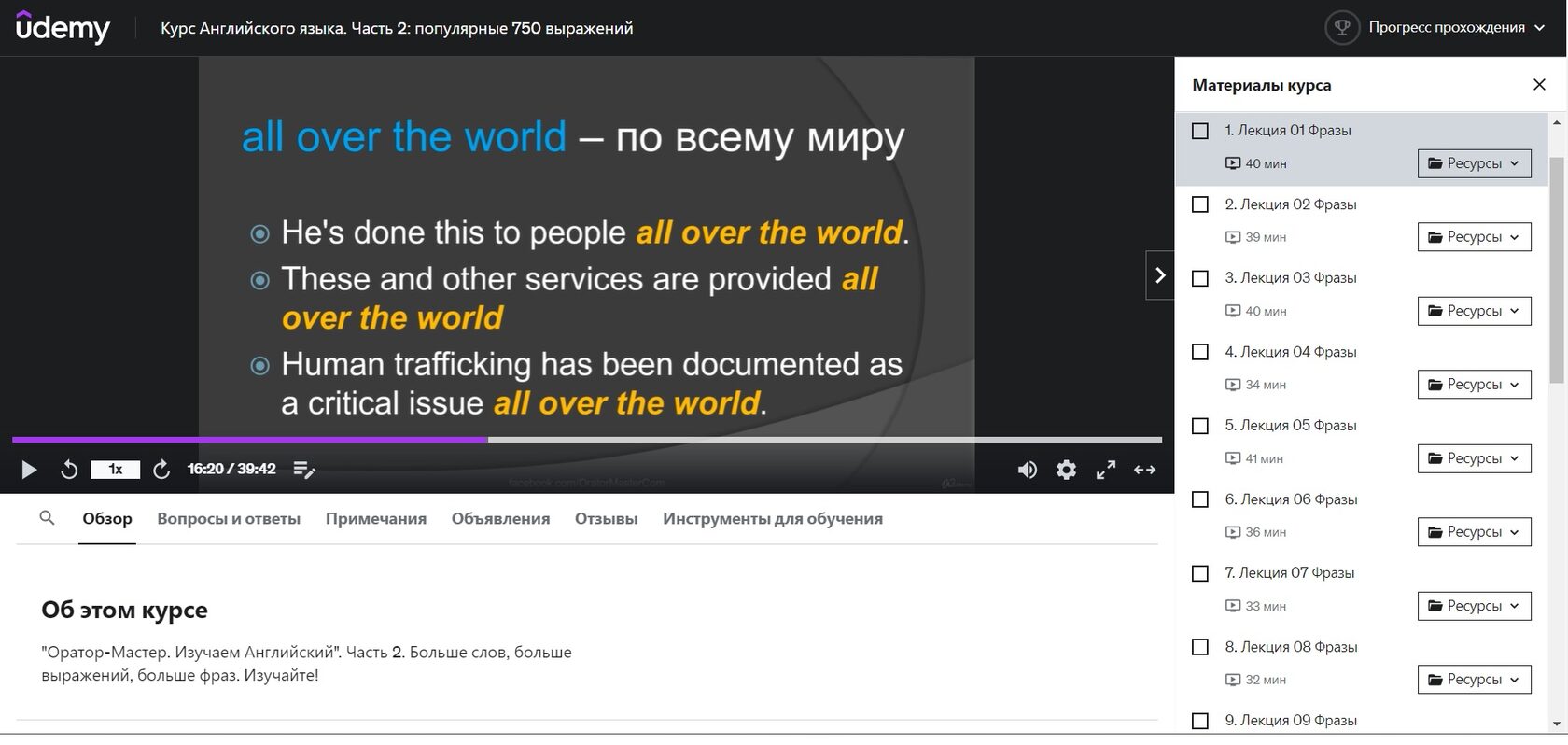Image resolution: width=1568 pixels, height=745 pixels.
Task: Mark Лекция 01 Фразы as complete
Action: 1200,132
